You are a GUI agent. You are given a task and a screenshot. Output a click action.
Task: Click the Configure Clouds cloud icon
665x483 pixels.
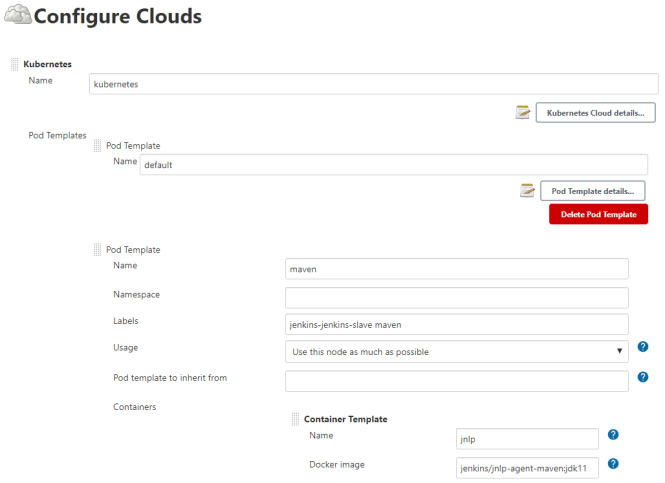(17, 14)
